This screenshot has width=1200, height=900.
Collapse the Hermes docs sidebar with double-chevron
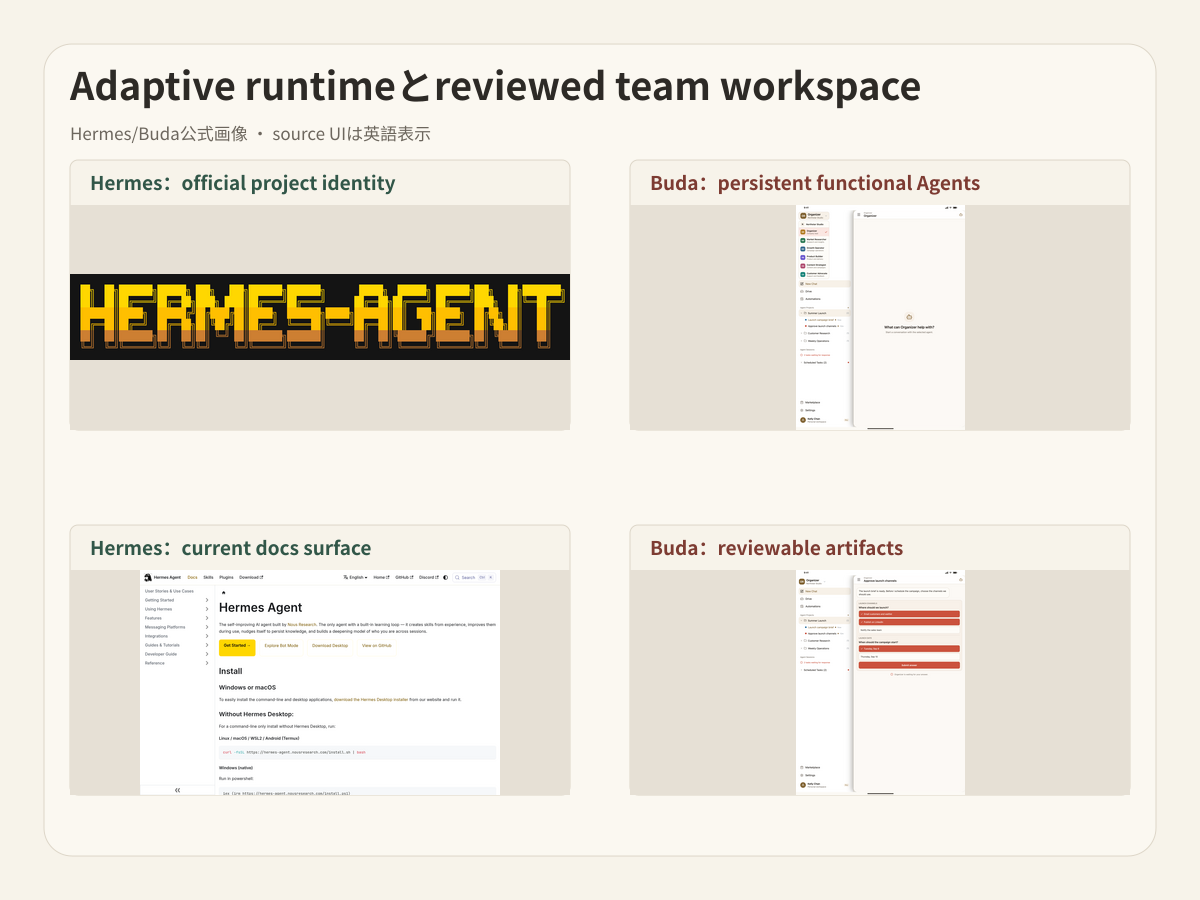(x=178, y=790)
